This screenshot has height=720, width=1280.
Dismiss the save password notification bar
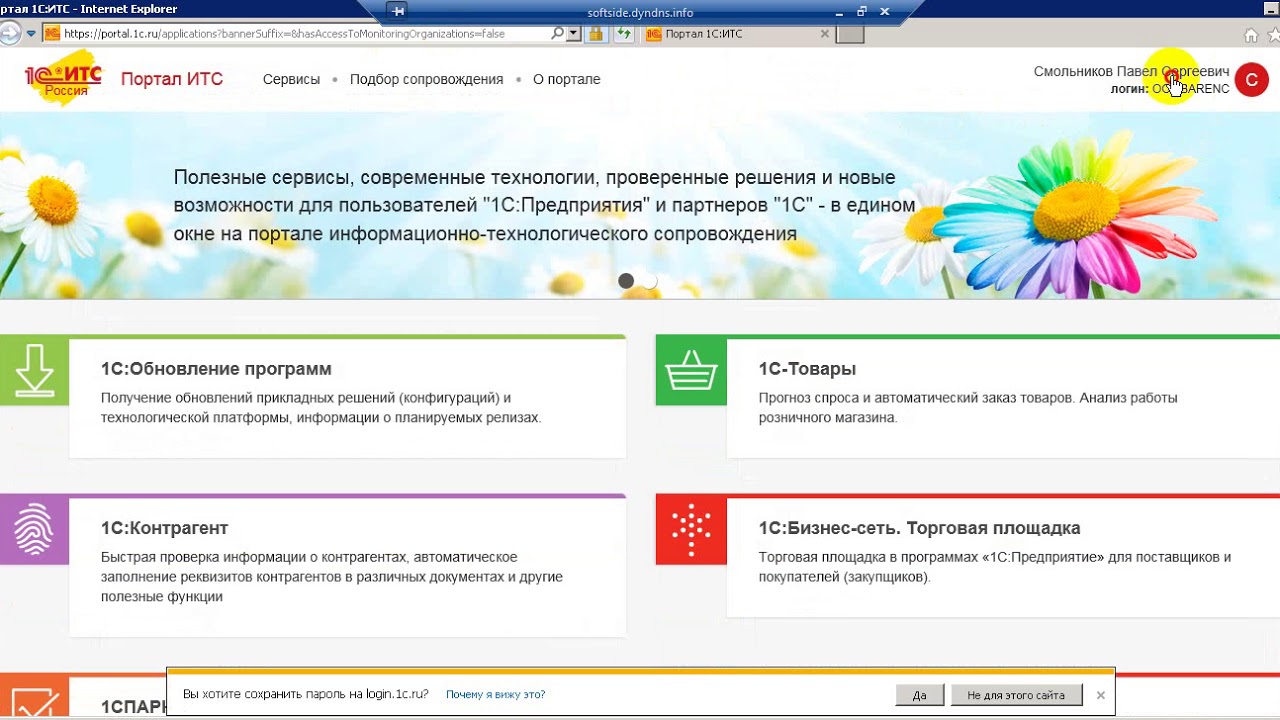pos(1100,695)
